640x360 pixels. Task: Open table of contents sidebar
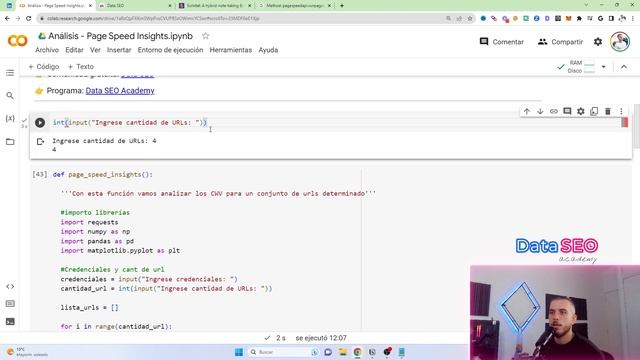click(x=10, y=73)
